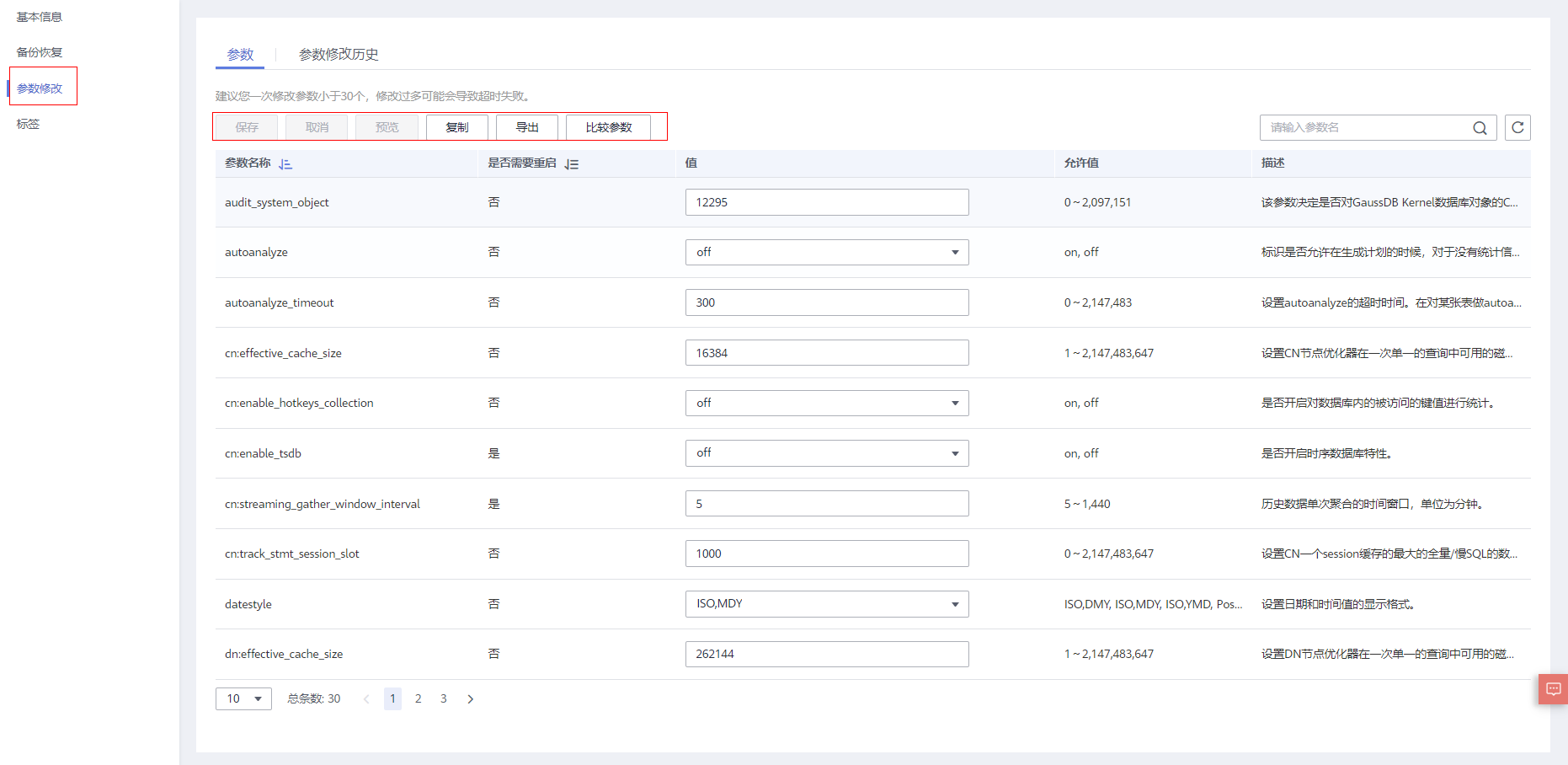Open the feedback chat icon
Screen dimensions: 1568x765
(1554, 689)
